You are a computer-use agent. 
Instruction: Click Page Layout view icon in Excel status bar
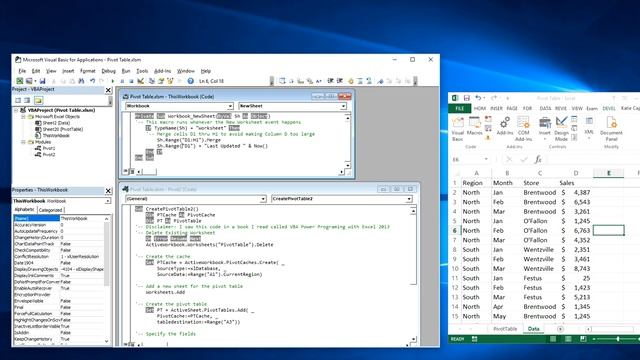point(568,339)
